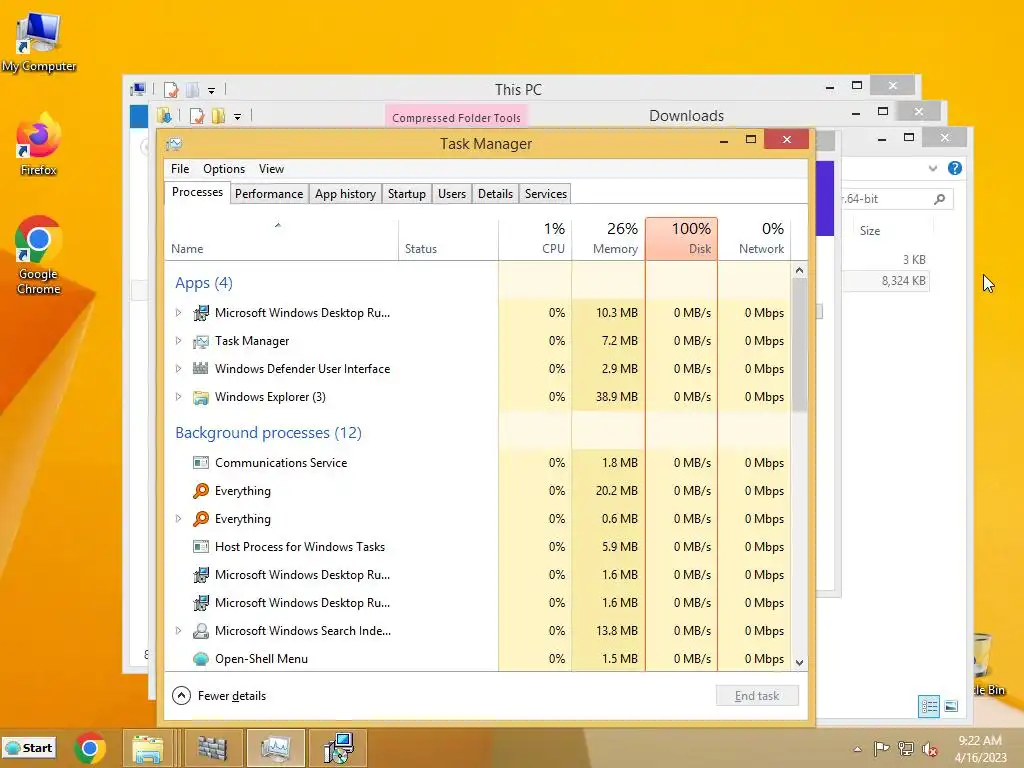This screenshot has width=1024, height=768.
Task: Sort processes by Name column
Action: pyautogui.click(x=281, y=240)
